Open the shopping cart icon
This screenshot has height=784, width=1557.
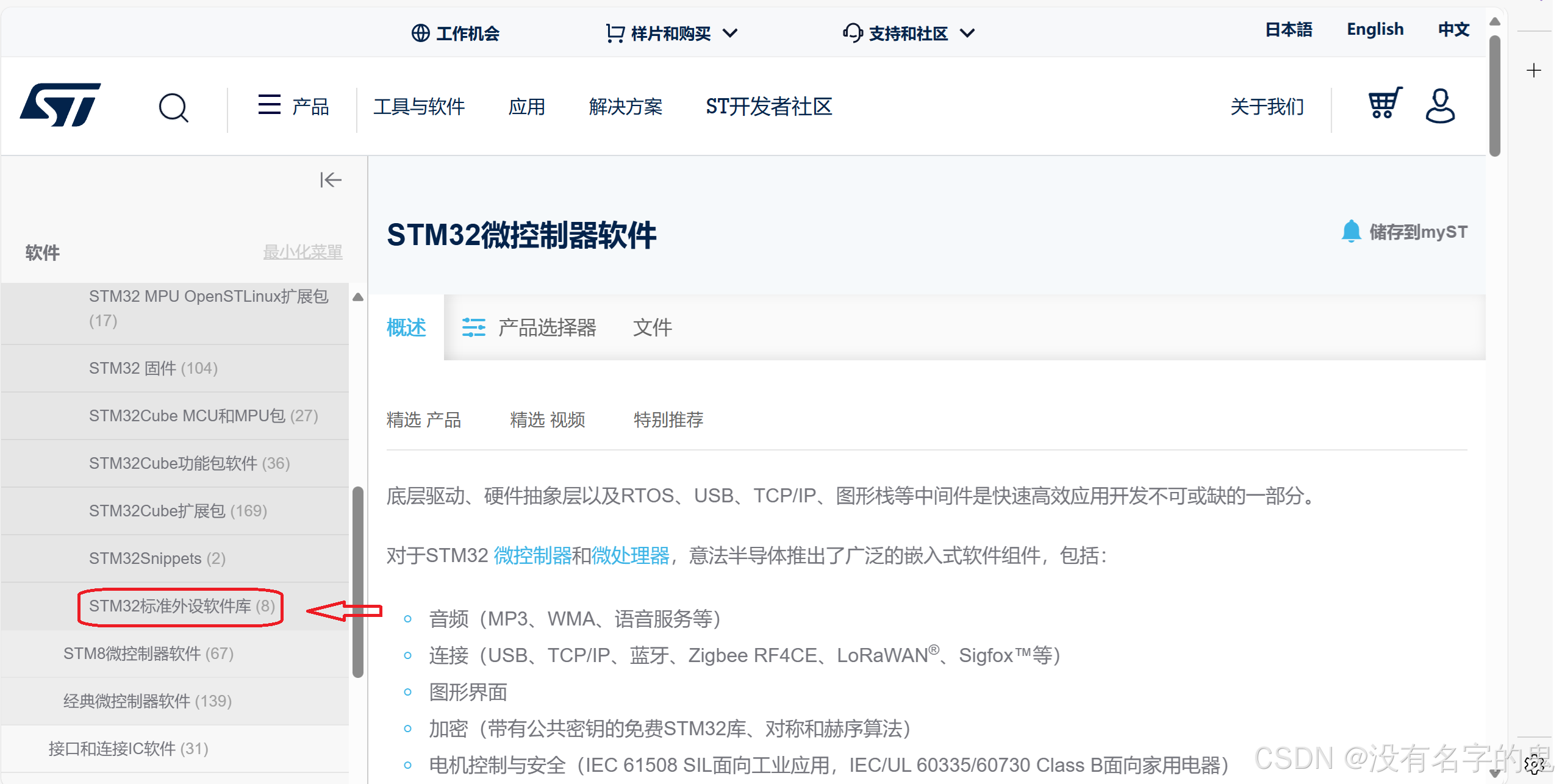[x=1384, y=103]
